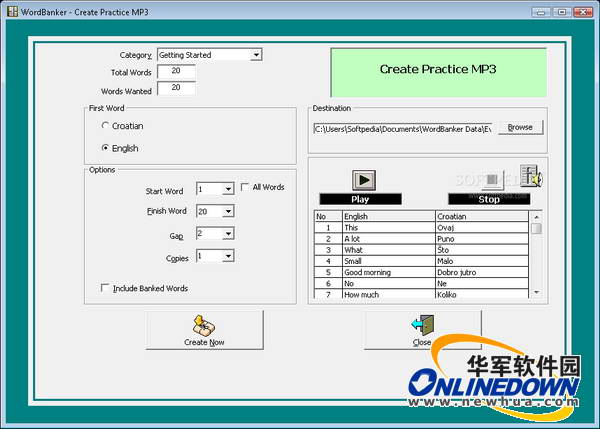Click the 'Što' Croatian cell
The height and width of the screenshot is (429, 600).
[x=482, y=250]
